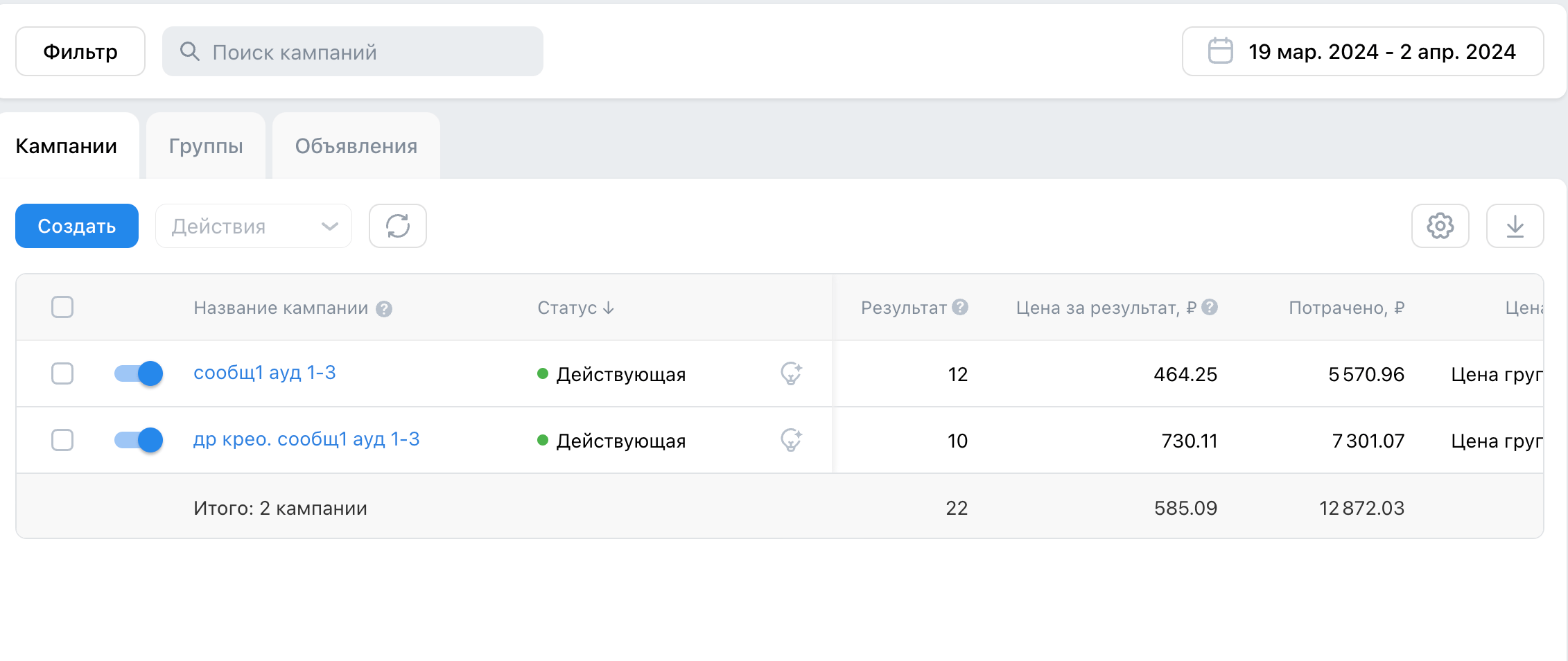Click the download report icon
The width and height of the screenshot is (1568, 661).
point(1515,226)
